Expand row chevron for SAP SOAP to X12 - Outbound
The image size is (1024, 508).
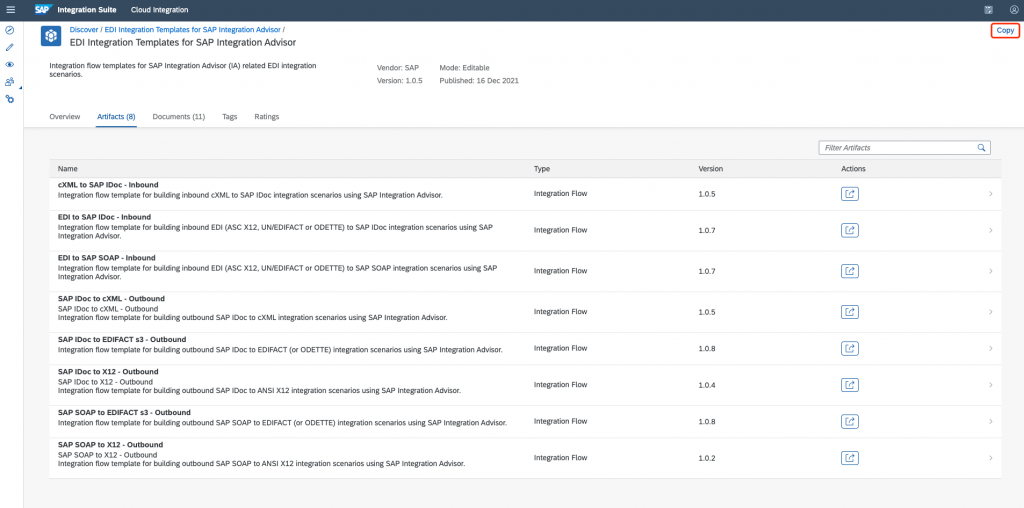coord(991,458)
